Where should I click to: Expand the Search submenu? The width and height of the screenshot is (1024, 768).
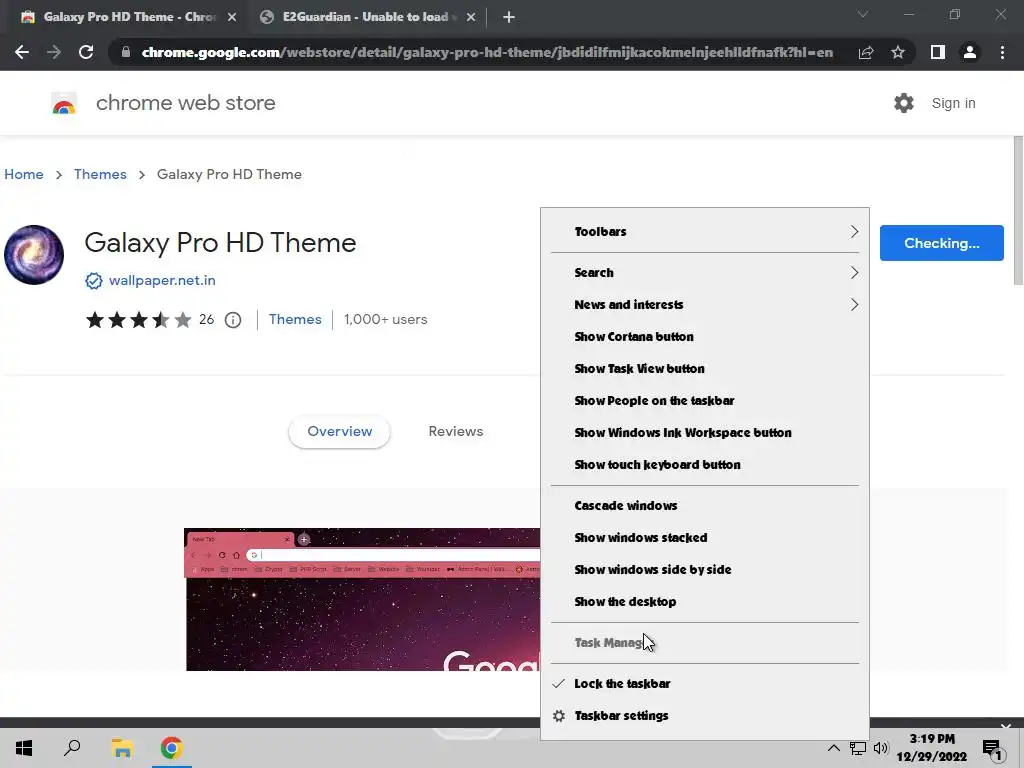click(705, 273)
